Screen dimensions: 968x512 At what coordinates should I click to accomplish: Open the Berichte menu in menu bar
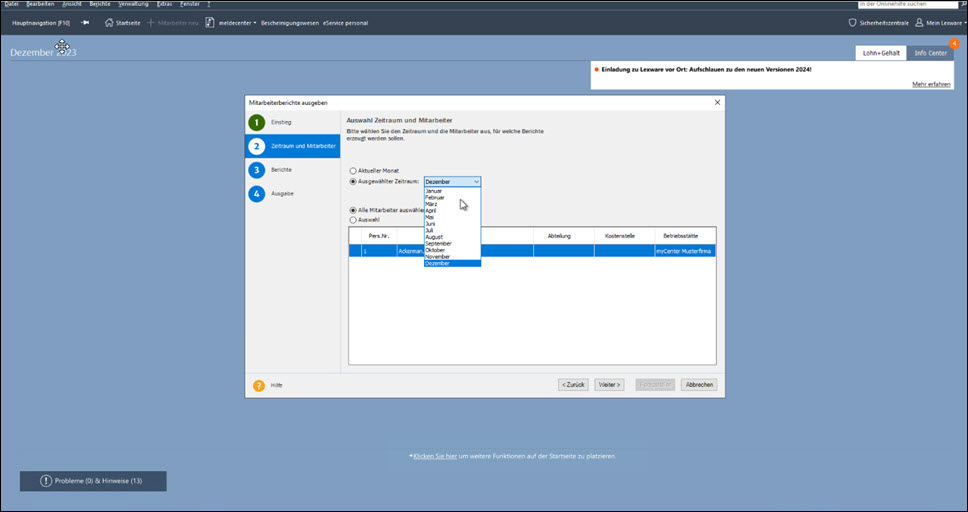99,4
